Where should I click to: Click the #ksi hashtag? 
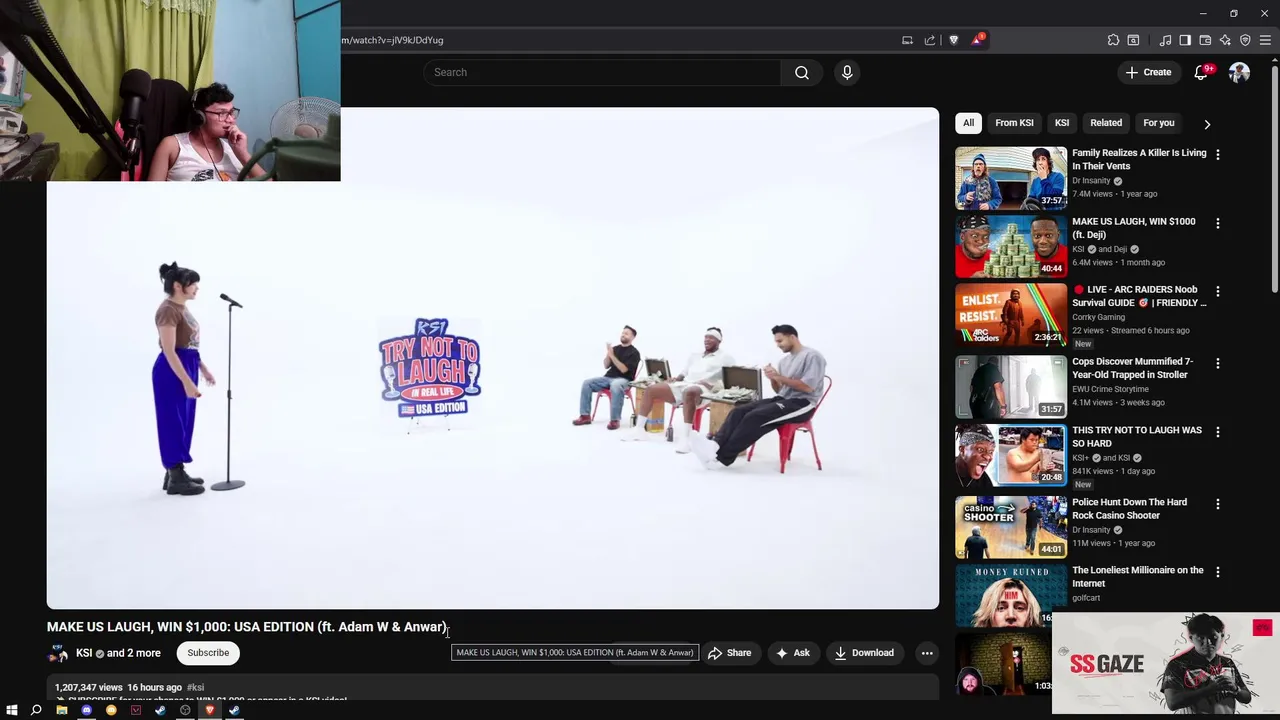[x=195, y=688]
